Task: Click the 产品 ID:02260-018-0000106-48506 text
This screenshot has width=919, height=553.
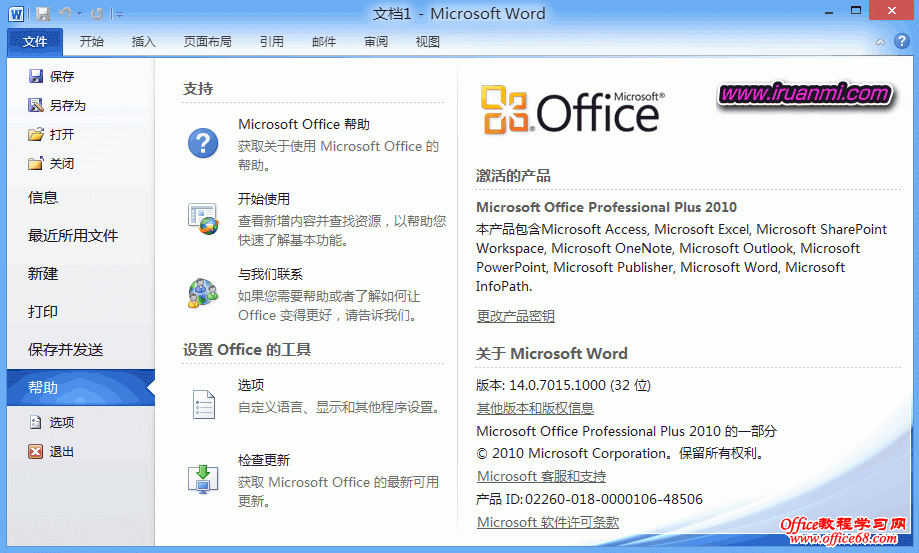Action: click(x=589, y=499)
